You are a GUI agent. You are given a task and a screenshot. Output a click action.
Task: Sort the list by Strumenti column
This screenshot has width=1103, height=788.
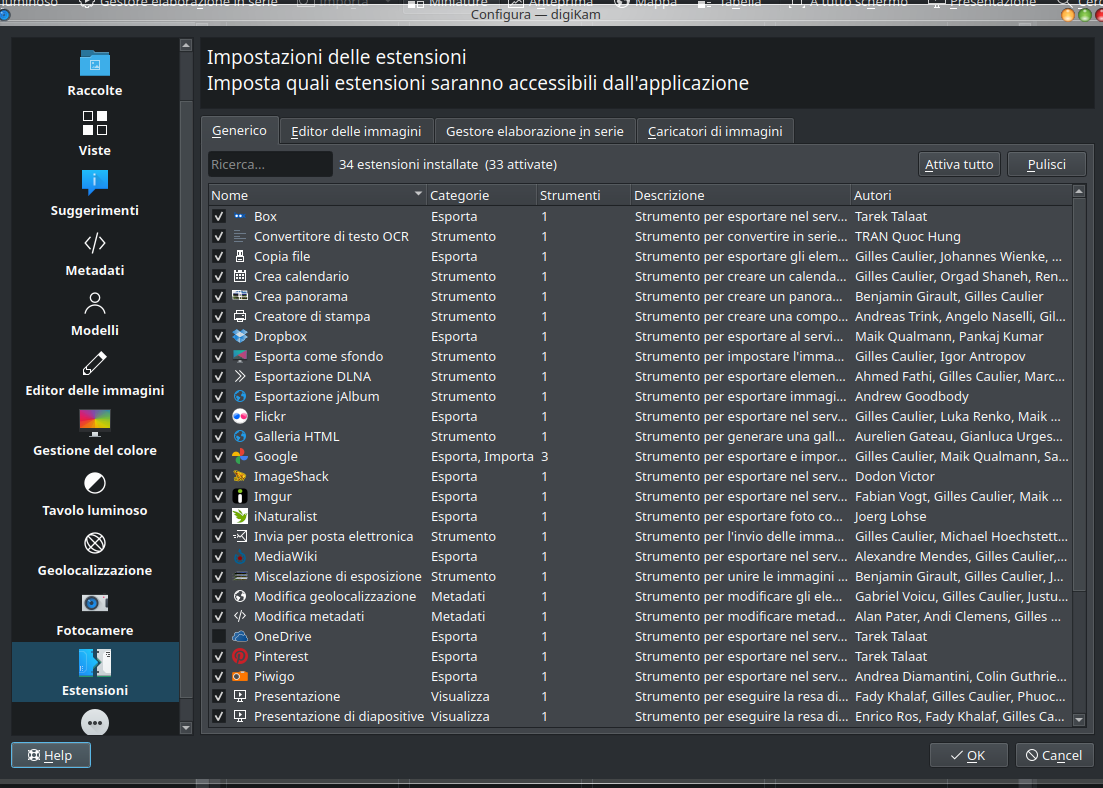coord(583,195)
